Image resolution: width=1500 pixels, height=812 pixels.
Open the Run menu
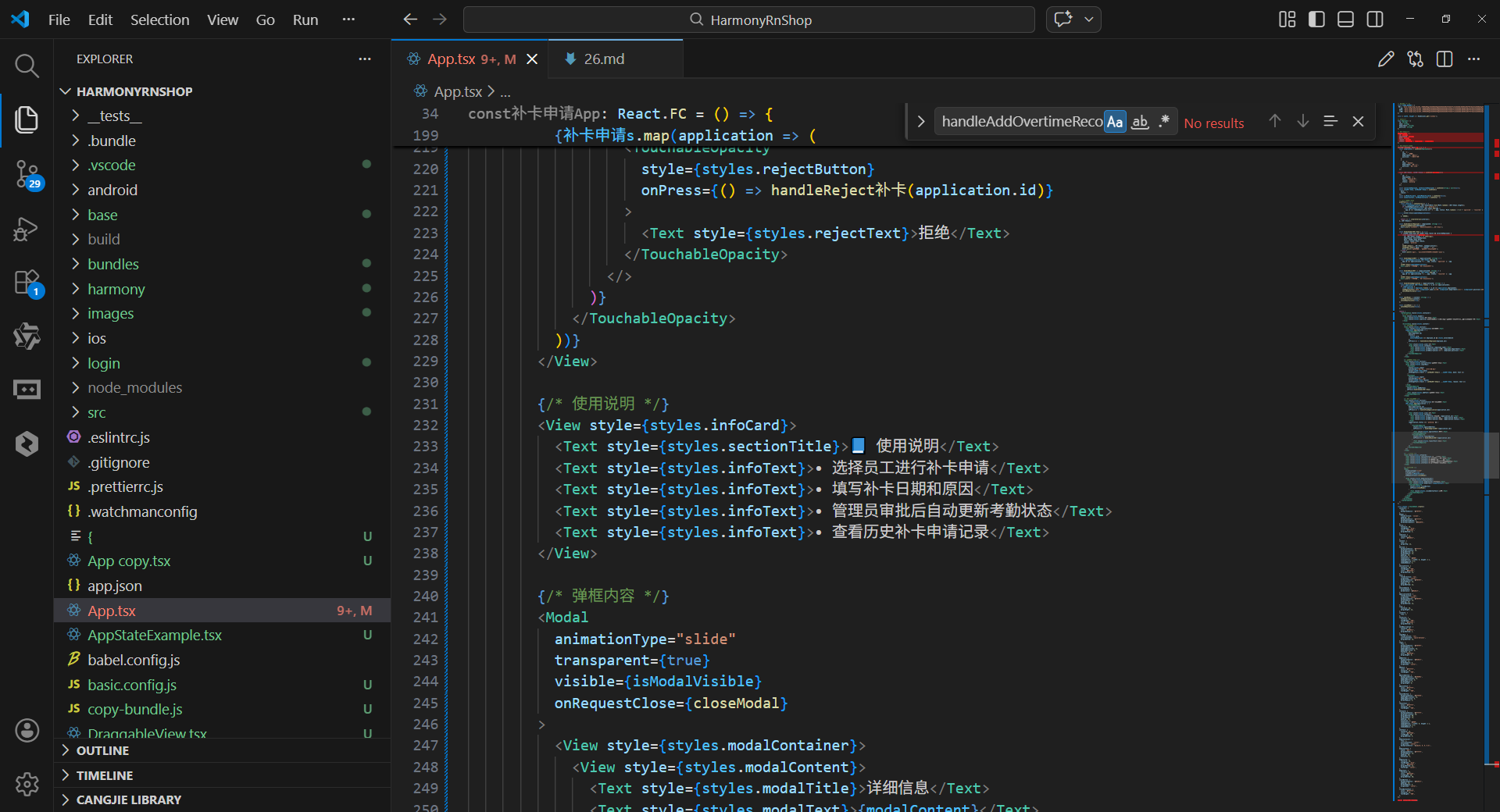[305, 20]
